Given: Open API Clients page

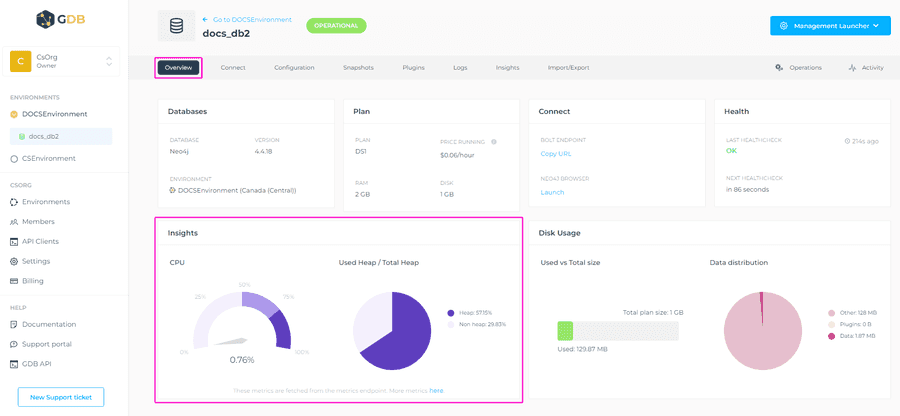Looking at the screenshot, I should (40, 242).
